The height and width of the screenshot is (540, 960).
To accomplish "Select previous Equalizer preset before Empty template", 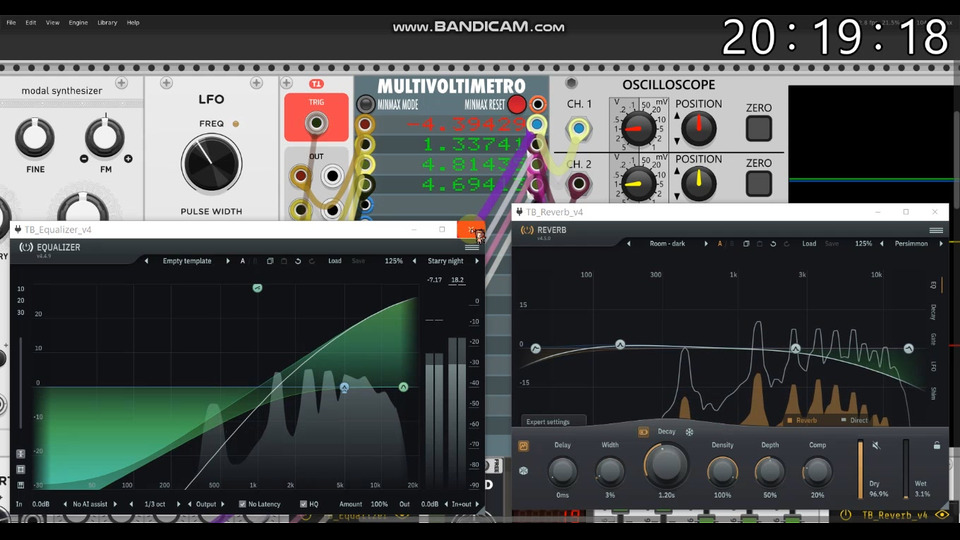I will tap(146, 261).
